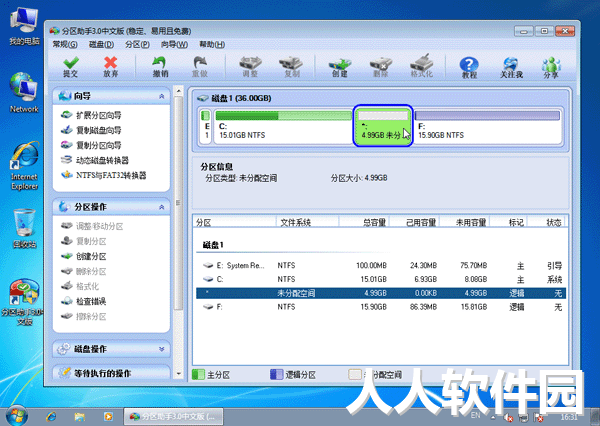Click the green 主分区 legend swatch
This screenshot has height=426, width=600.
click(x=198, y=375)
